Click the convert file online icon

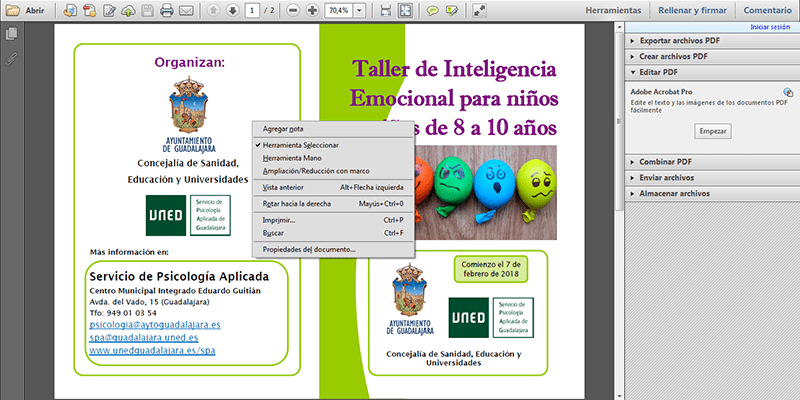tap(70, 10)
